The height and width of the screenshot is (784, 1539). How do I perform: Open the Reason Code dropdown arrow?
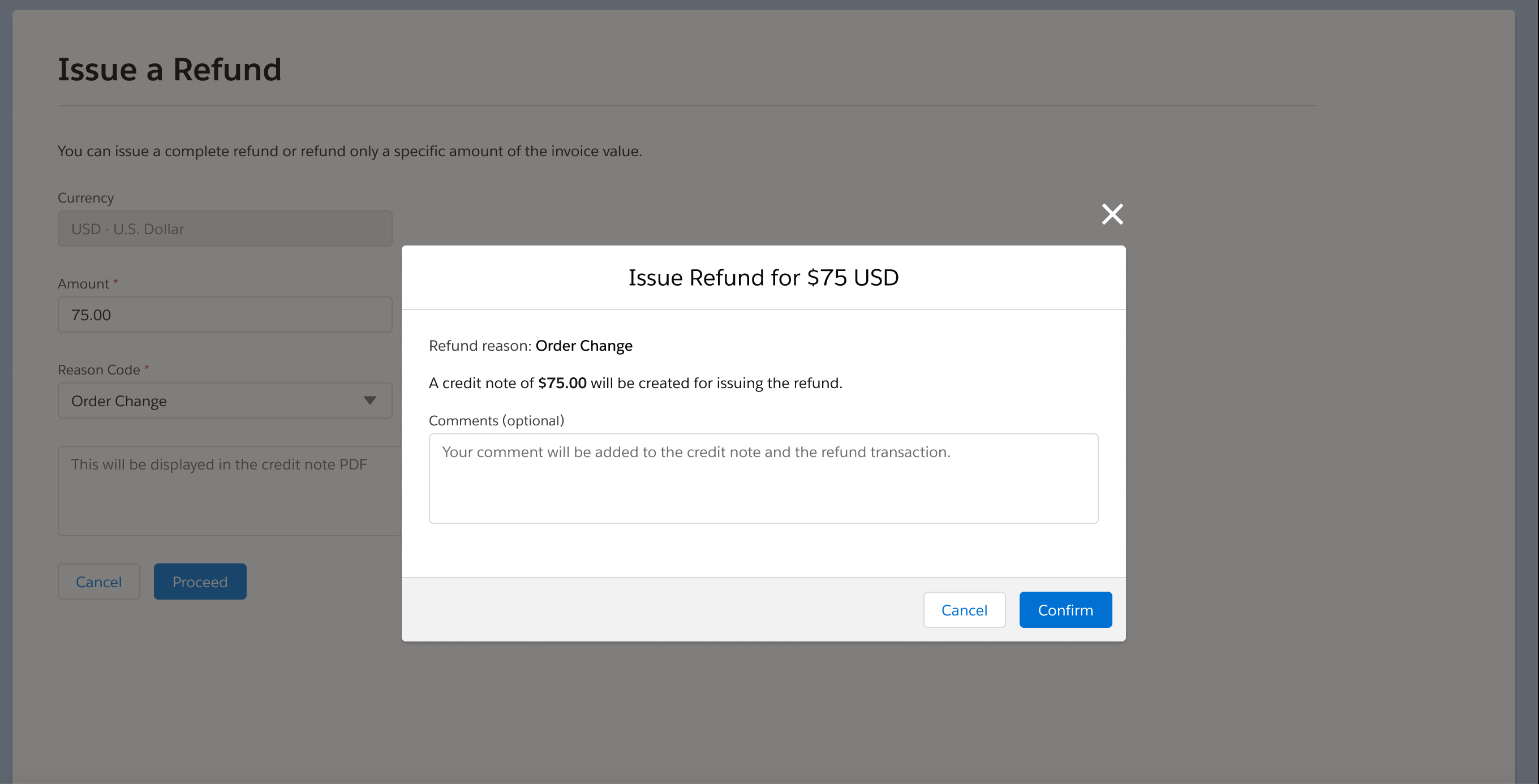pyautogui.click(x=370, y=400)
